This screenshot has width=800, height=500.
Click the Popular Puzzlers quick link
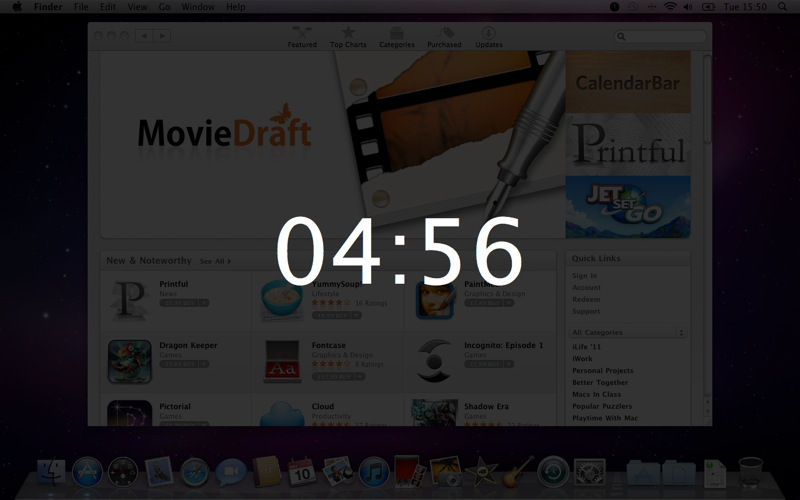[x=602, y=406]
